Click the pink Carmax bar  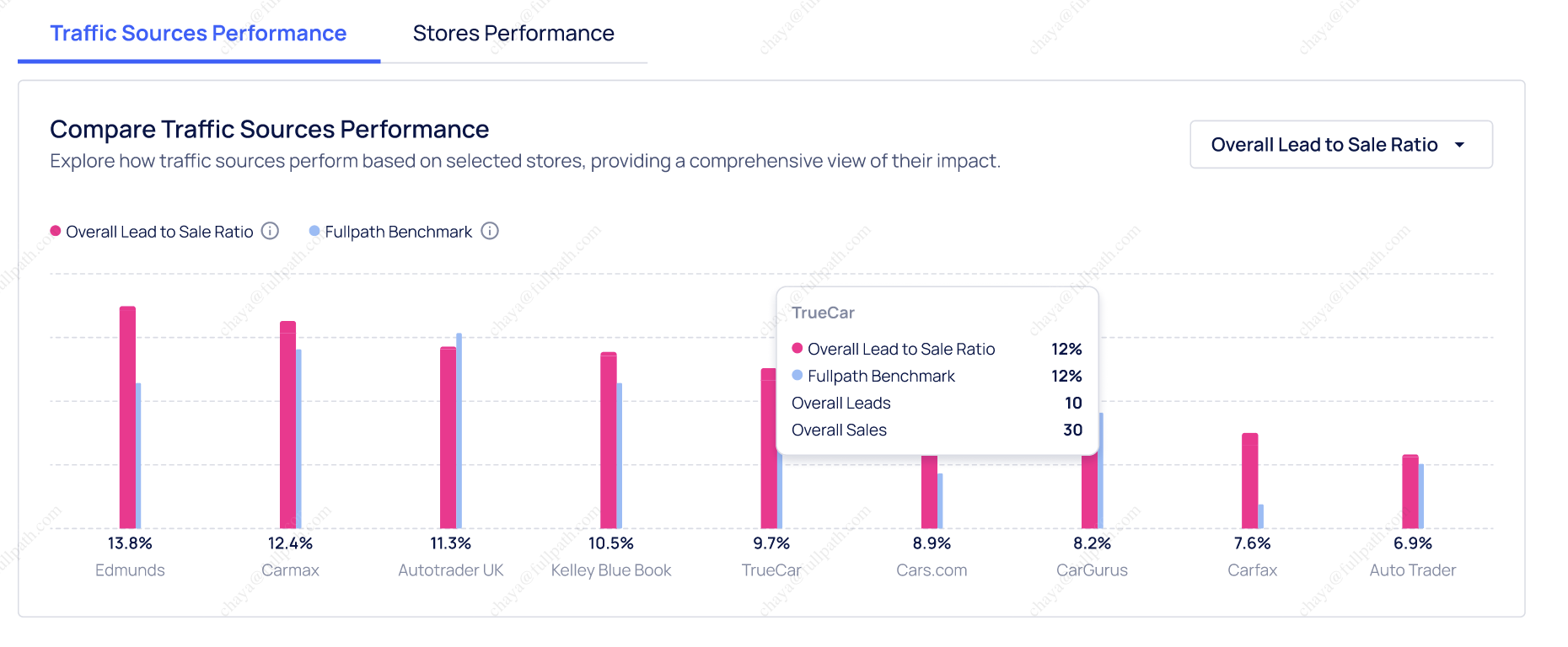click(x=287, y=425)
